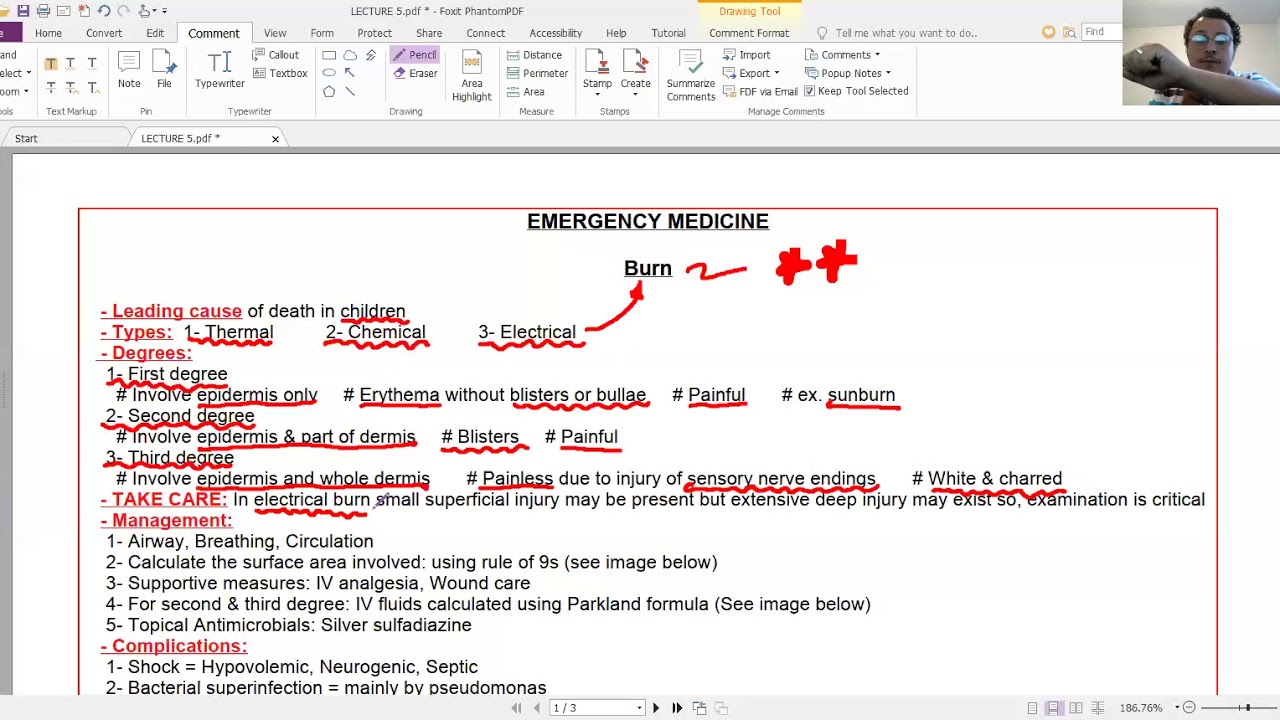Switch to continuous page view mode
Image resolution: width=1280 pixels, height=720 pixels.
coord(1054,708)
